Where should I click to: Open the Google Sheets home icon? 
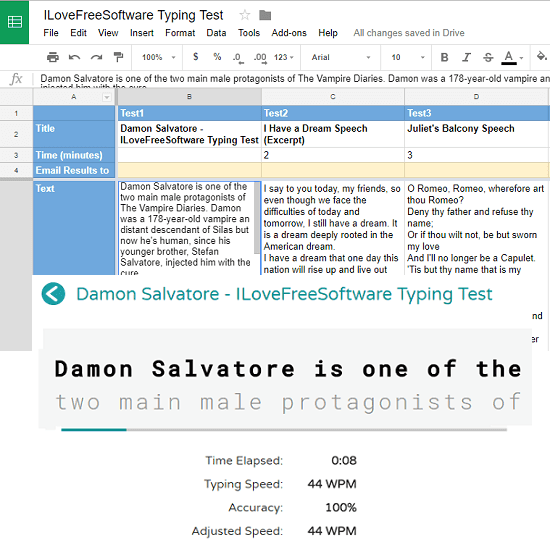coord(14,22)
